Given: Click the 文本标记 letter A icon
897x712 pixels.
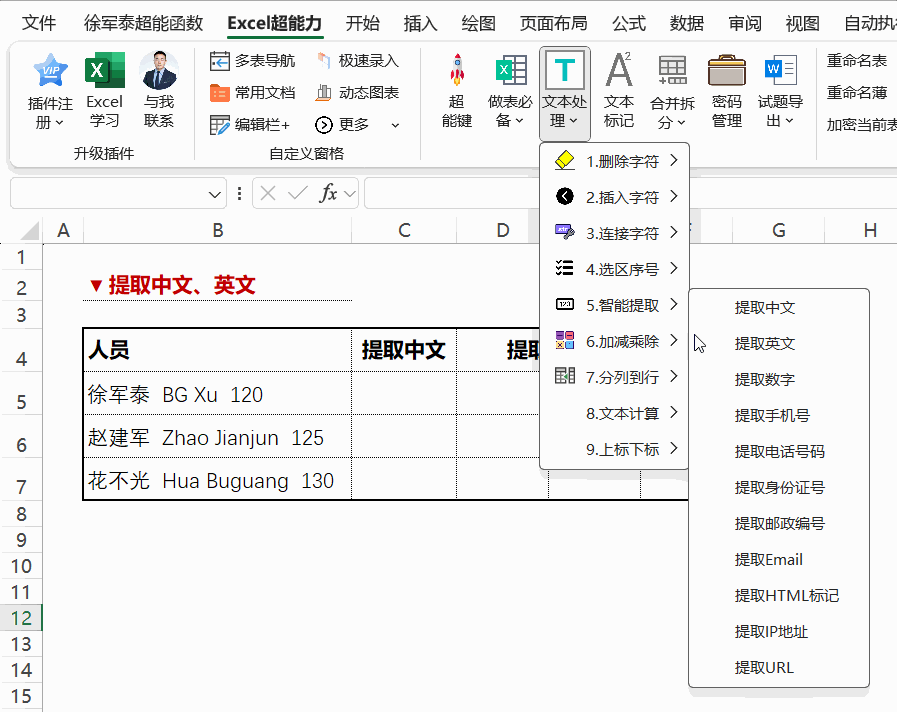Looking at the screenshot, I should (619, 70).
